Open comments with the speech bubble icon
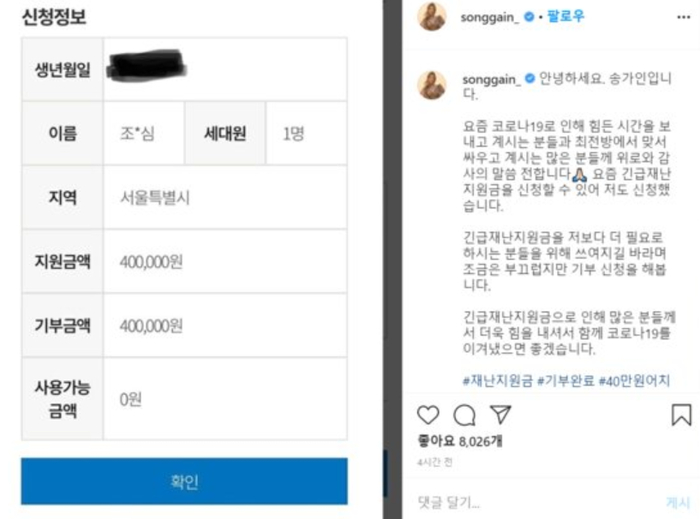The height and width of the screenshot is (519, 700). [464, 415]
